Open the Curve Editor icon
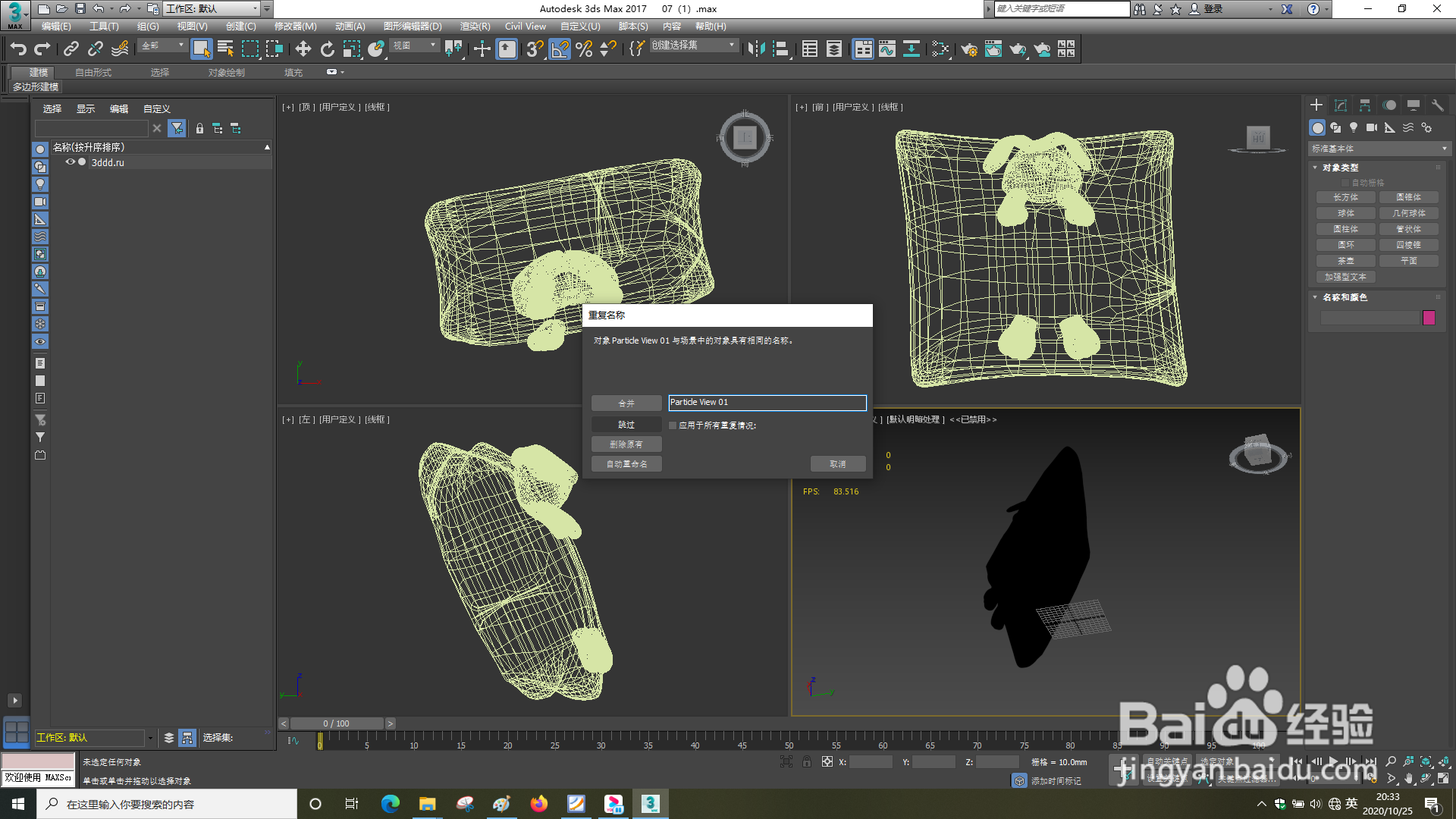 [886, 49]
